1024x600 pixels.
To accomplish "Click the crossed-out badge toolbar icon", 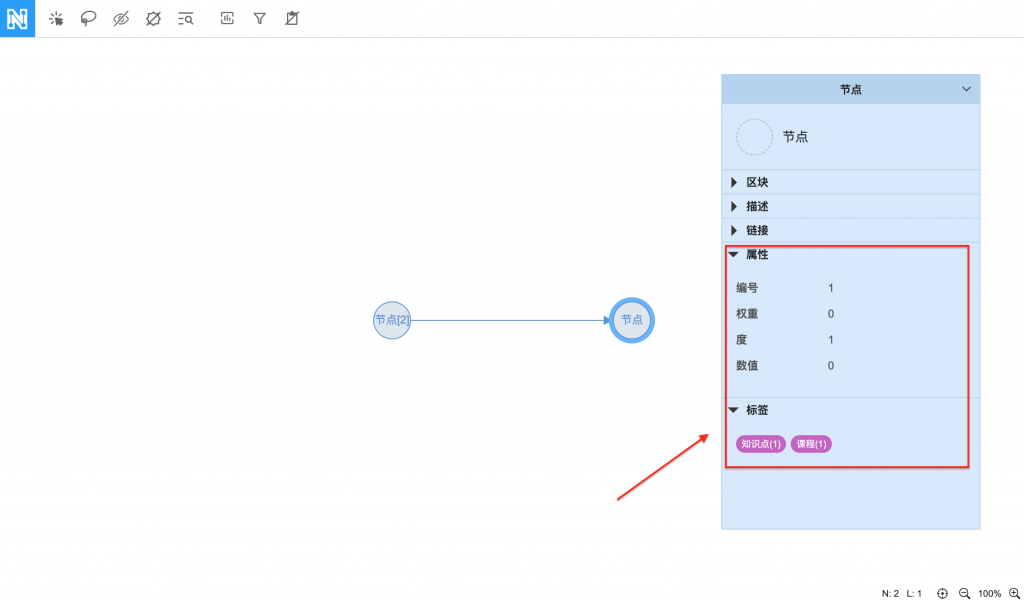I will click(153, 18).
